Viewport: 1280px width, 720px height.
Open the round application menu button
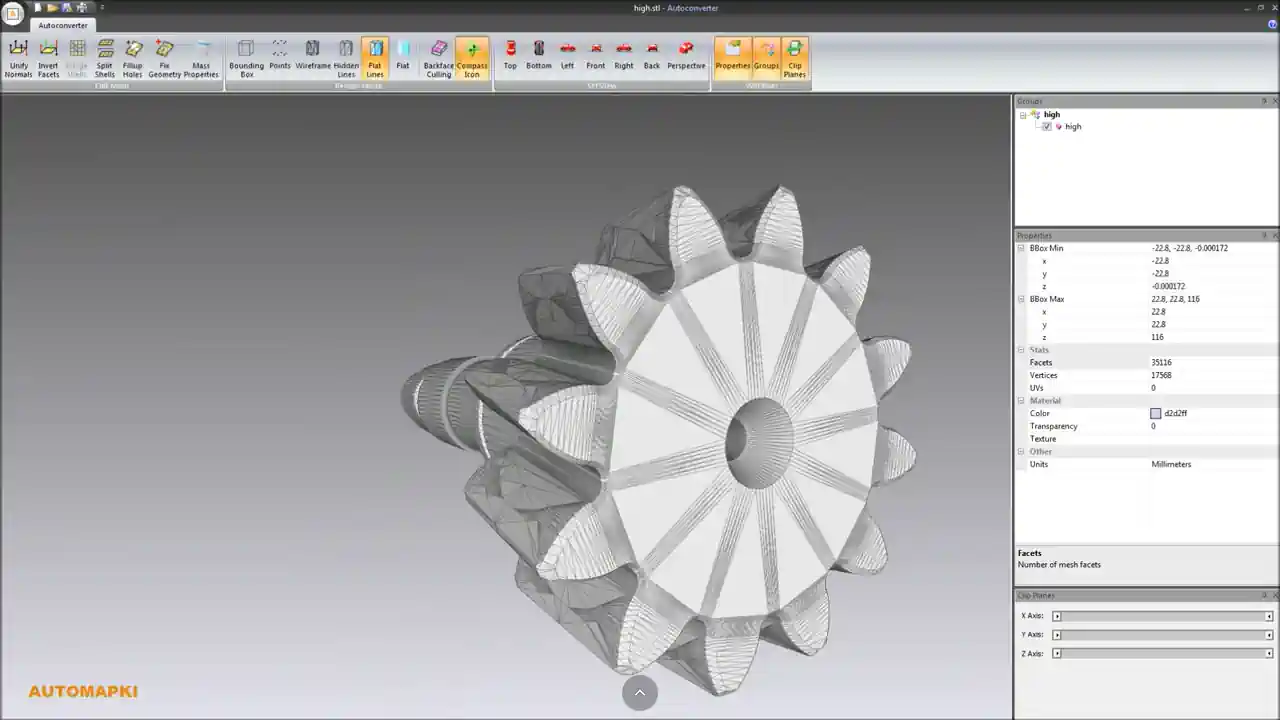pos(13,14)
